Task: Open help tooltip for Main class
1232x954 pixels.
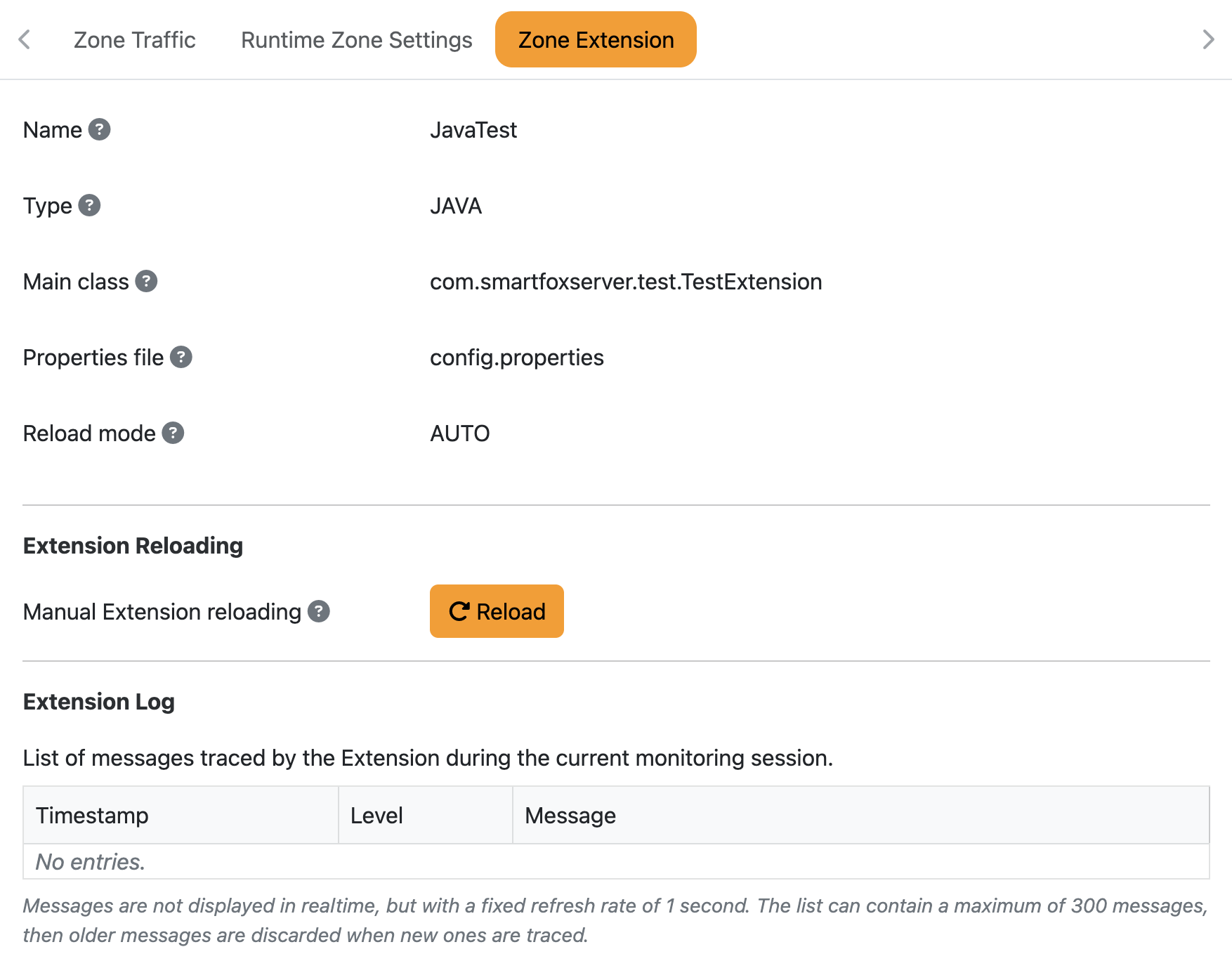Action: pyautogui.click(x=146, y=282)
